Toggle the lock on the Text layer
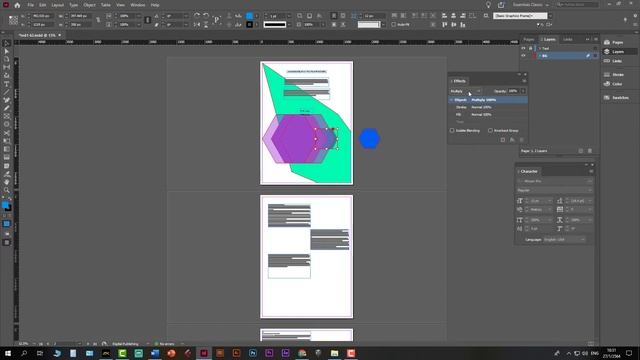Image resolution: width=640 pixels, height=360 pixels. click(530, 48)
